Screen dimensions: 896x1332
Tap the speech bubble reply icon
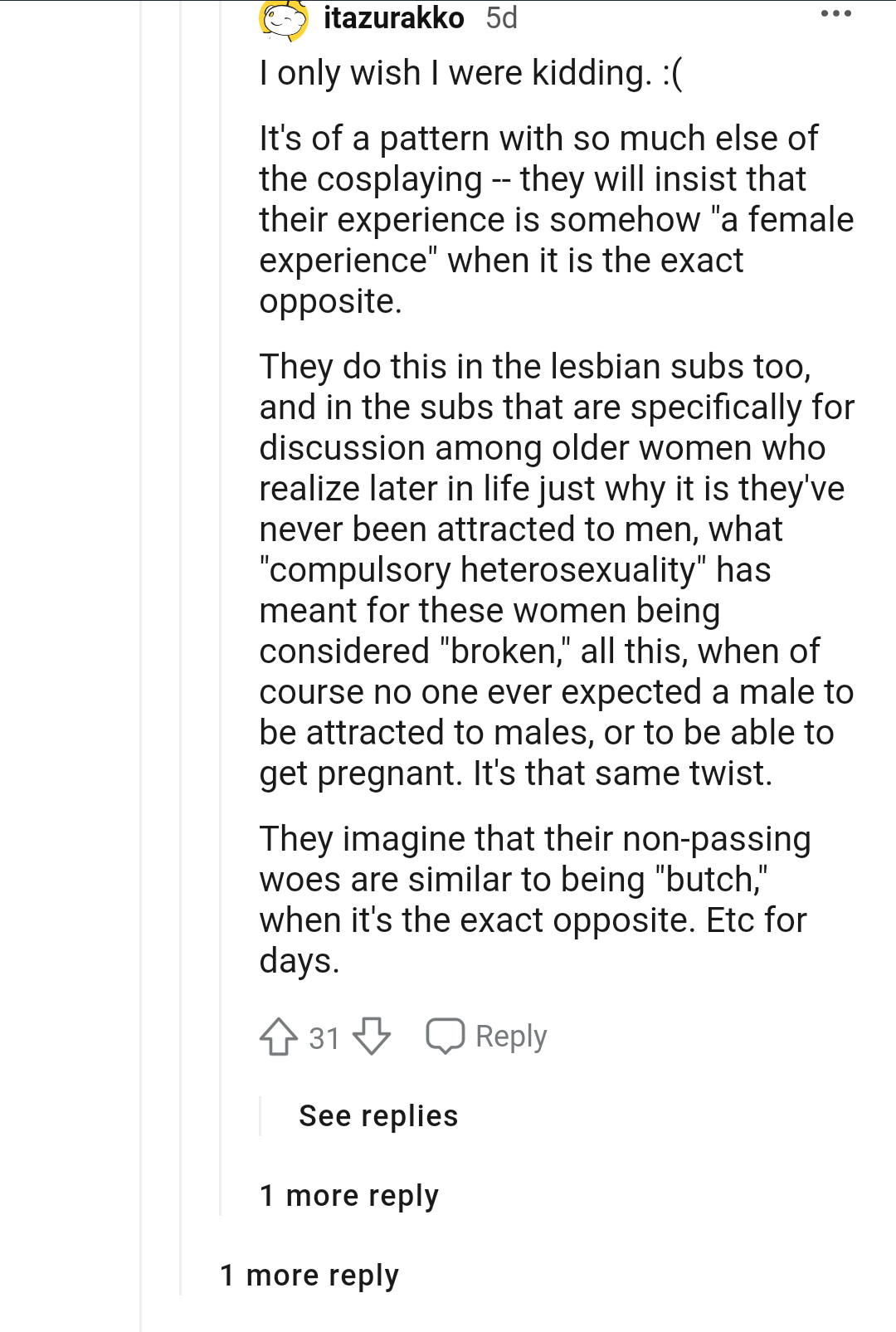[446, 1036]
